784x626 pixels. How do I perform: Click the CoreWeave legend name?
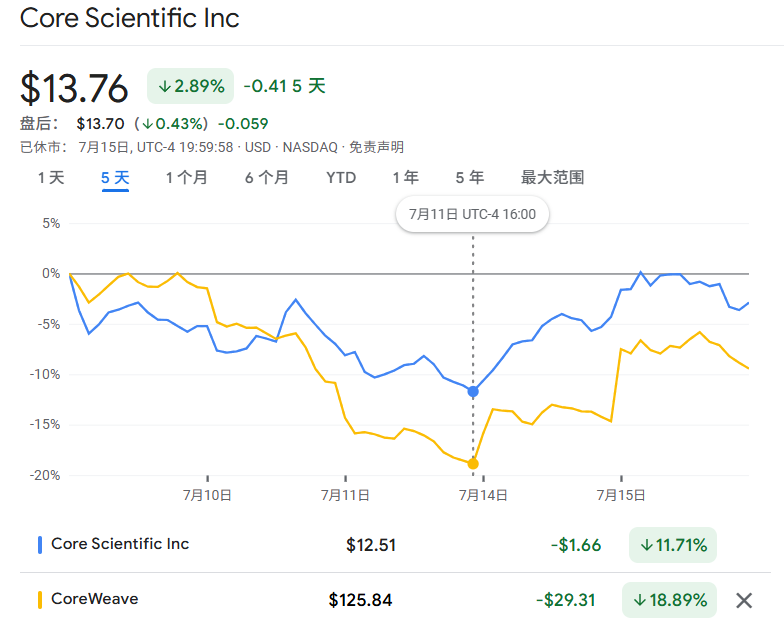coord(95,599)
